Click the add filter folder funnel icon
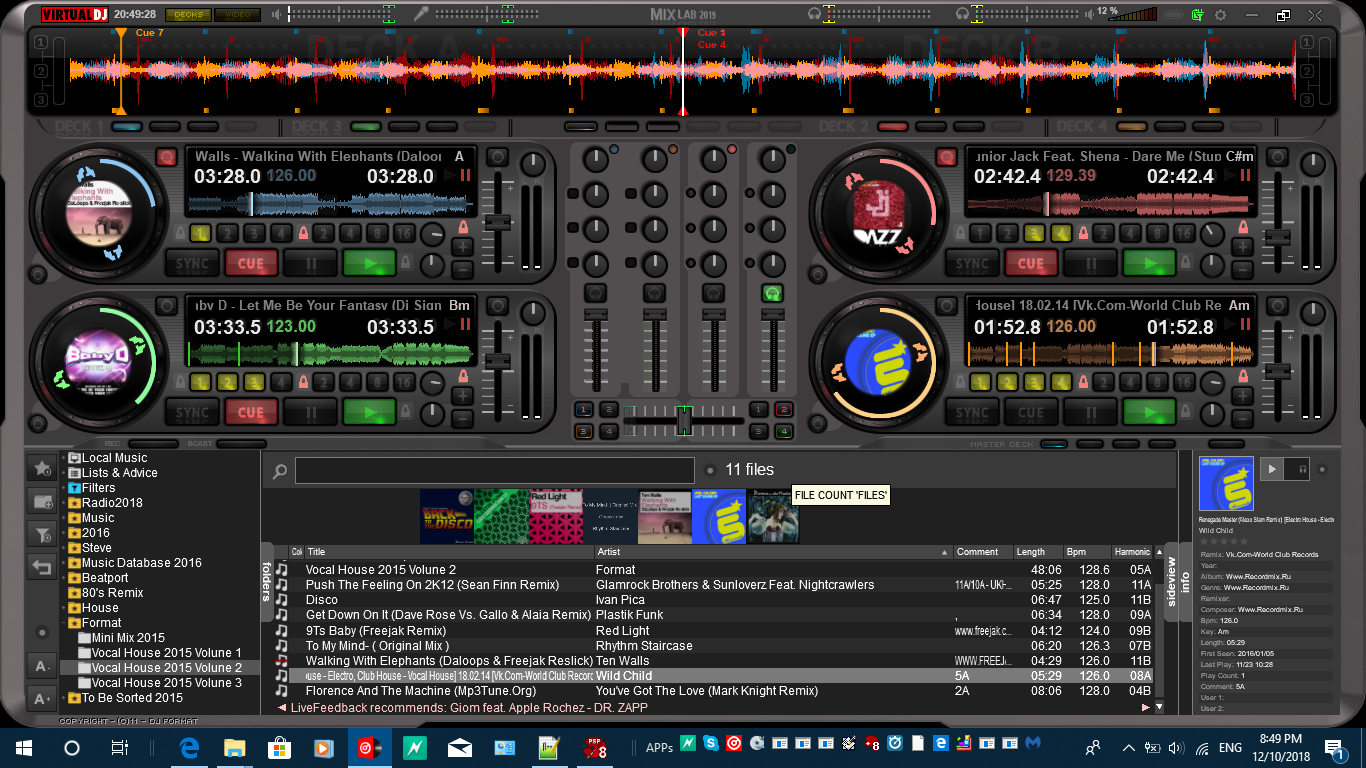 42,534
